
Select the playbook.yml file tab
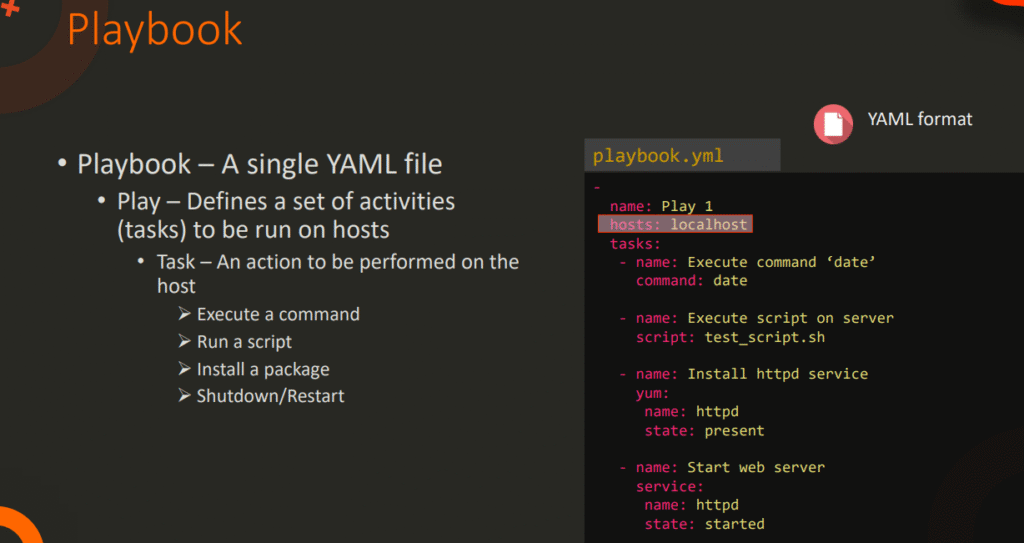tap(658, 156)
